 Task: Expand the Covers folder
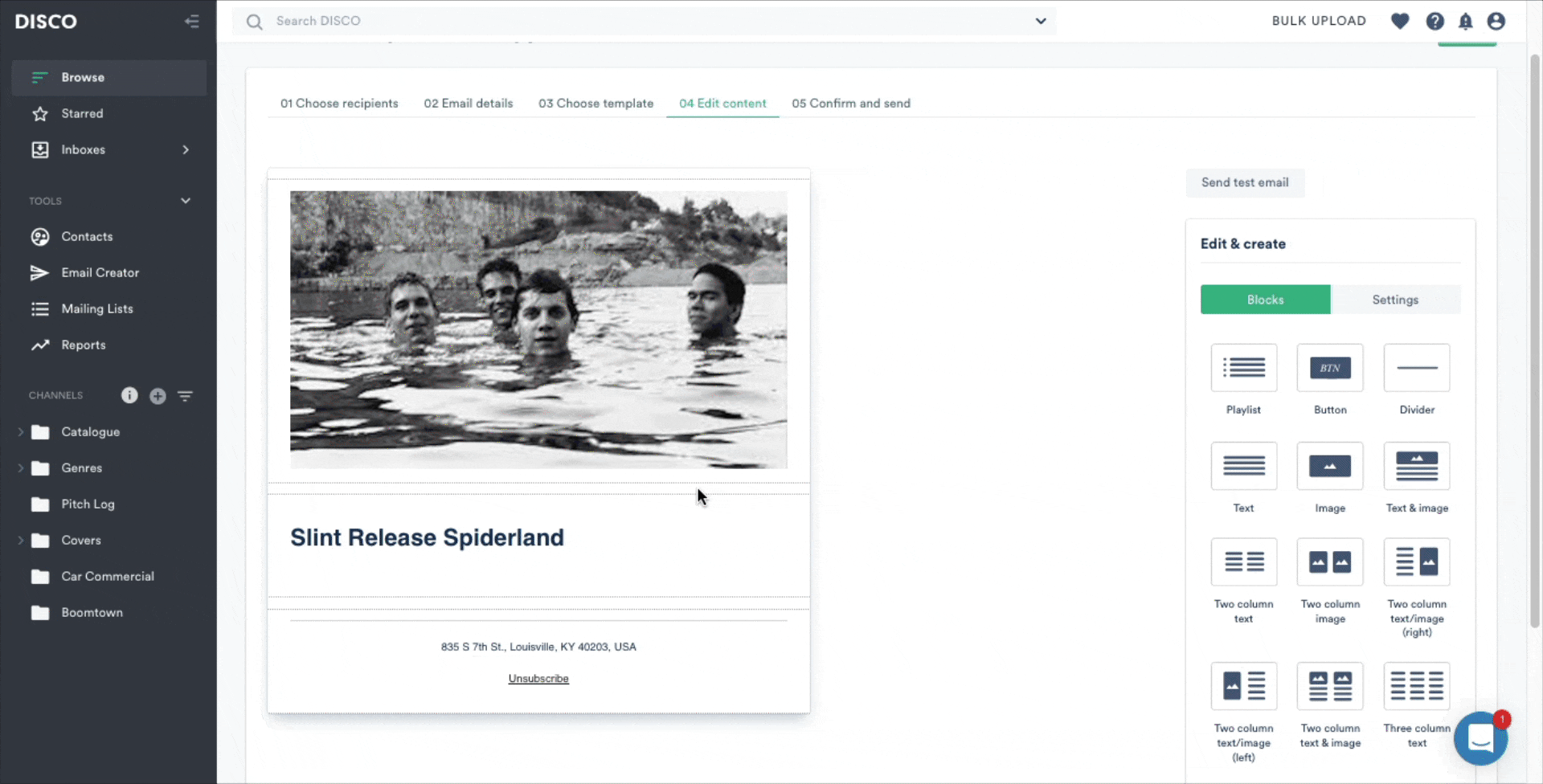pyautogui.click(x=20, y=541)
